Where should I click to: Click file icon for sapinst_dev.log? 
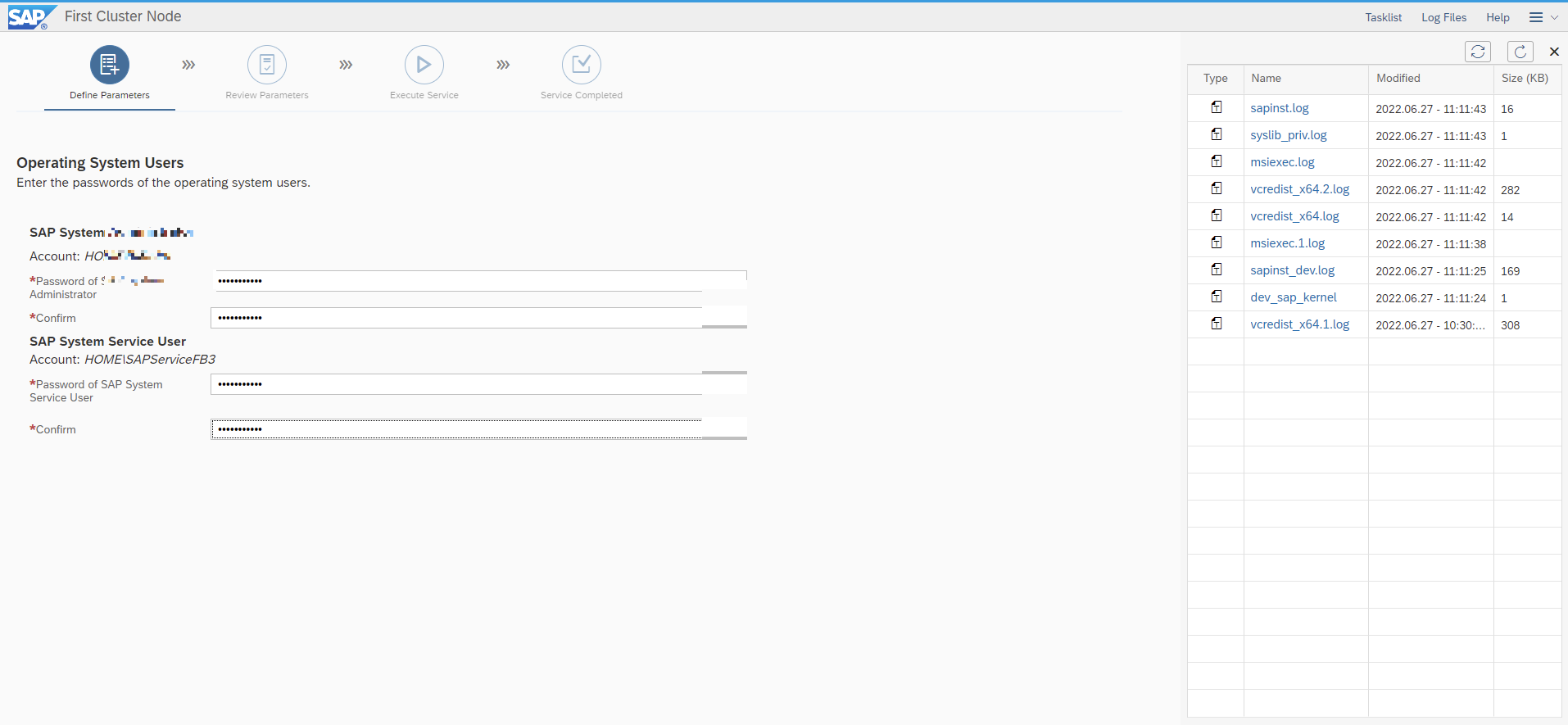[1217, 270]
